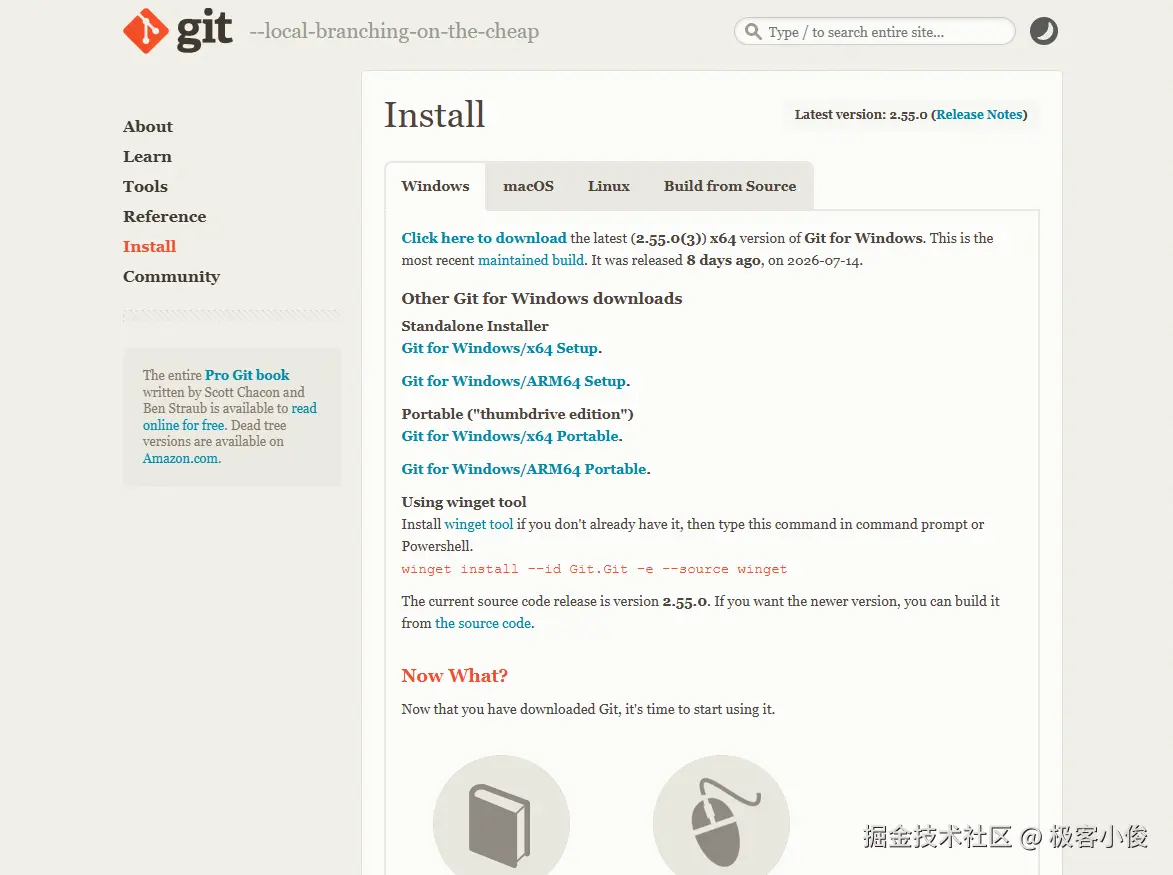Screen dimensions: 1173x875
Task: Open Reference in sidebar navigation
Action: (165, 216)
